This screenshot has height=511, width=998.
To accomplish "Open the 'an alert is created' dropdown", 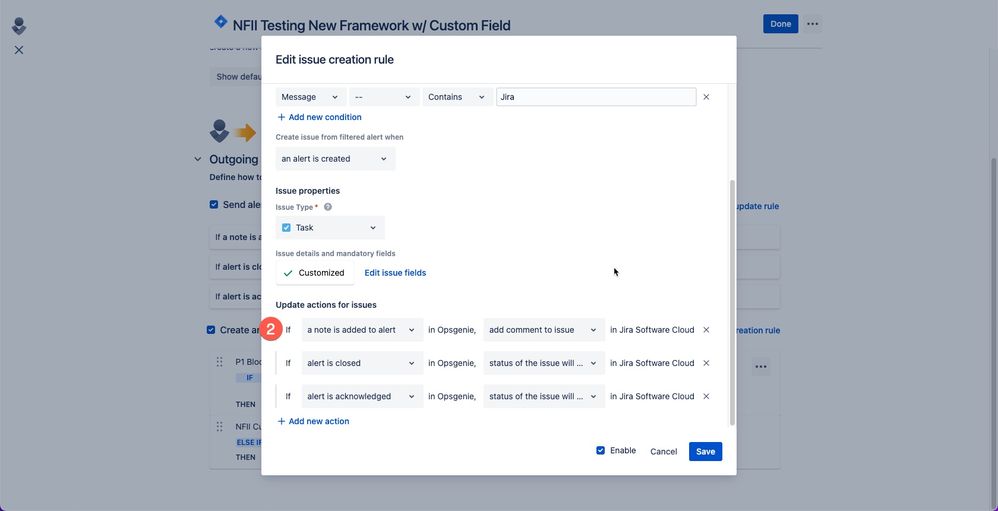I will pos(335,159).
